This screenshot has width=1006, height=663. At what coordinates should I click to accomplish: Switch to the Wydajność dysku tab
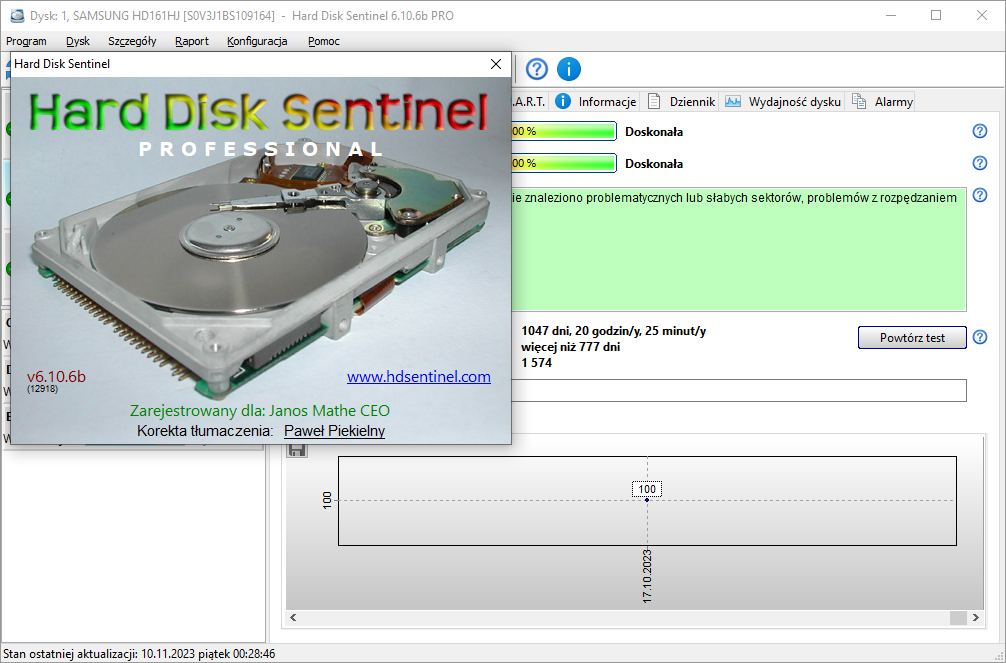click(783, 101)
